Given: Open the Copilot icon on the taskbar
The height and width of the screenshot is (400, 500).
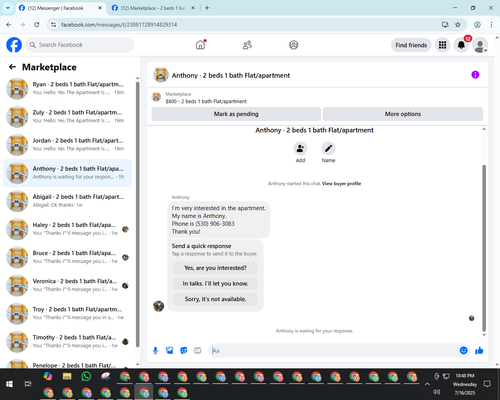Looking at the screenshot, I should [48, 376].
